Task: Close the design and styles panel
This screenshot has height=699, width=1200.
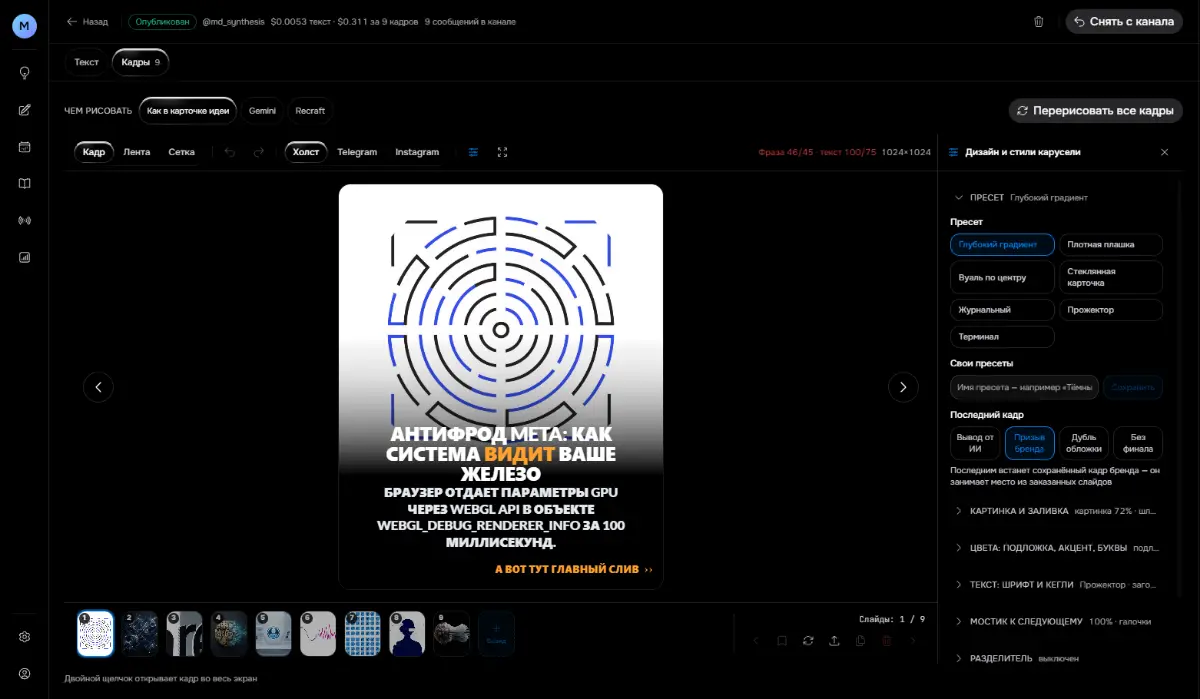Action: tap(1164, 152)
